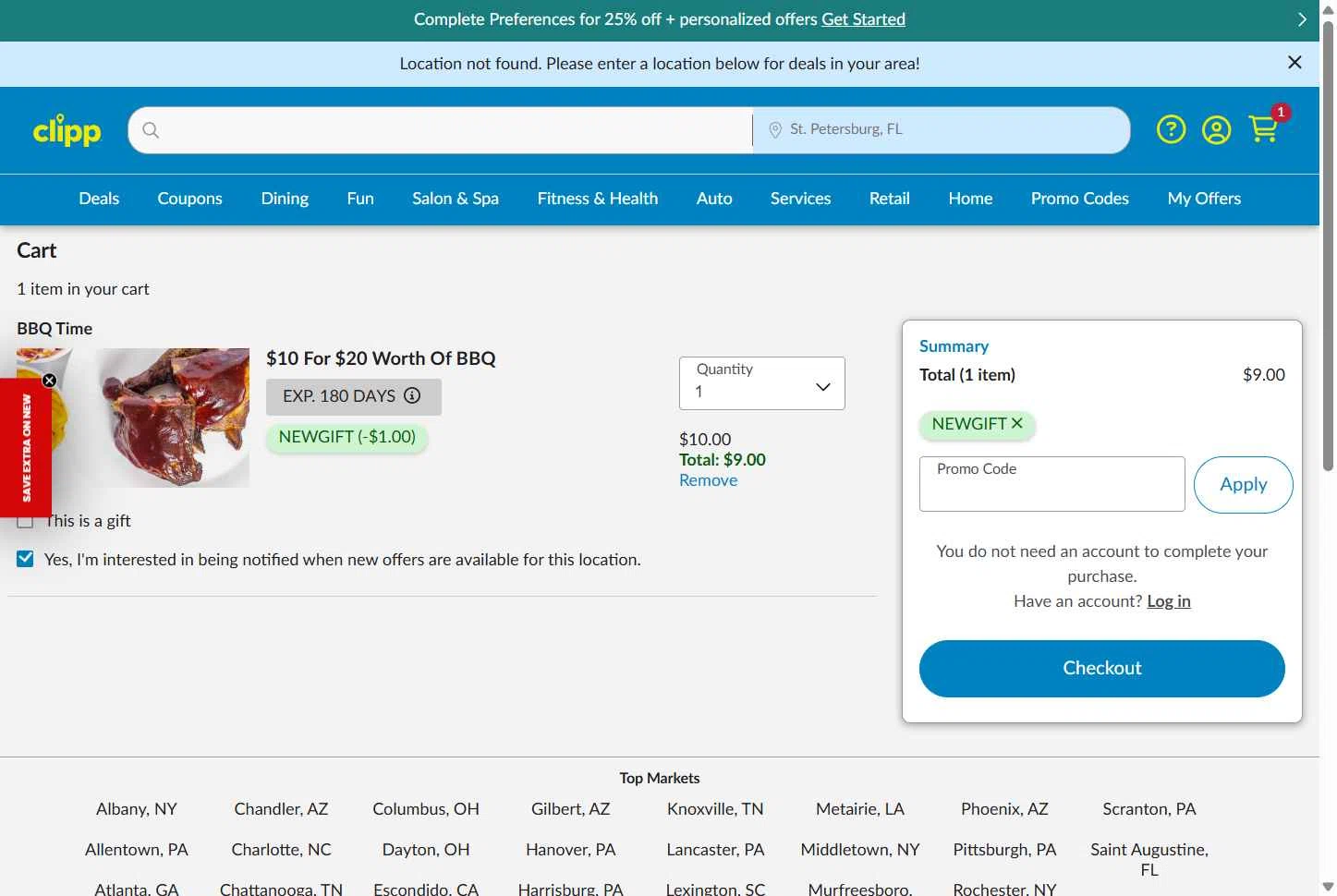Click the Log in link
Viewport: 1337px width, 896px height.
pyautogui.click(x=1169, y=601)
